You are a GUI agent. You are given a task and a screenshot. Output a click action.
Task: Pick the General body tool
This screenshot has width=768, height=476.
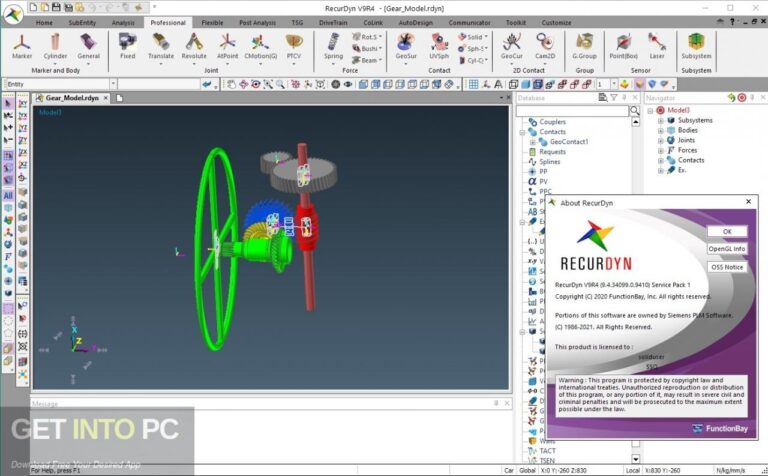click(89, 47)
